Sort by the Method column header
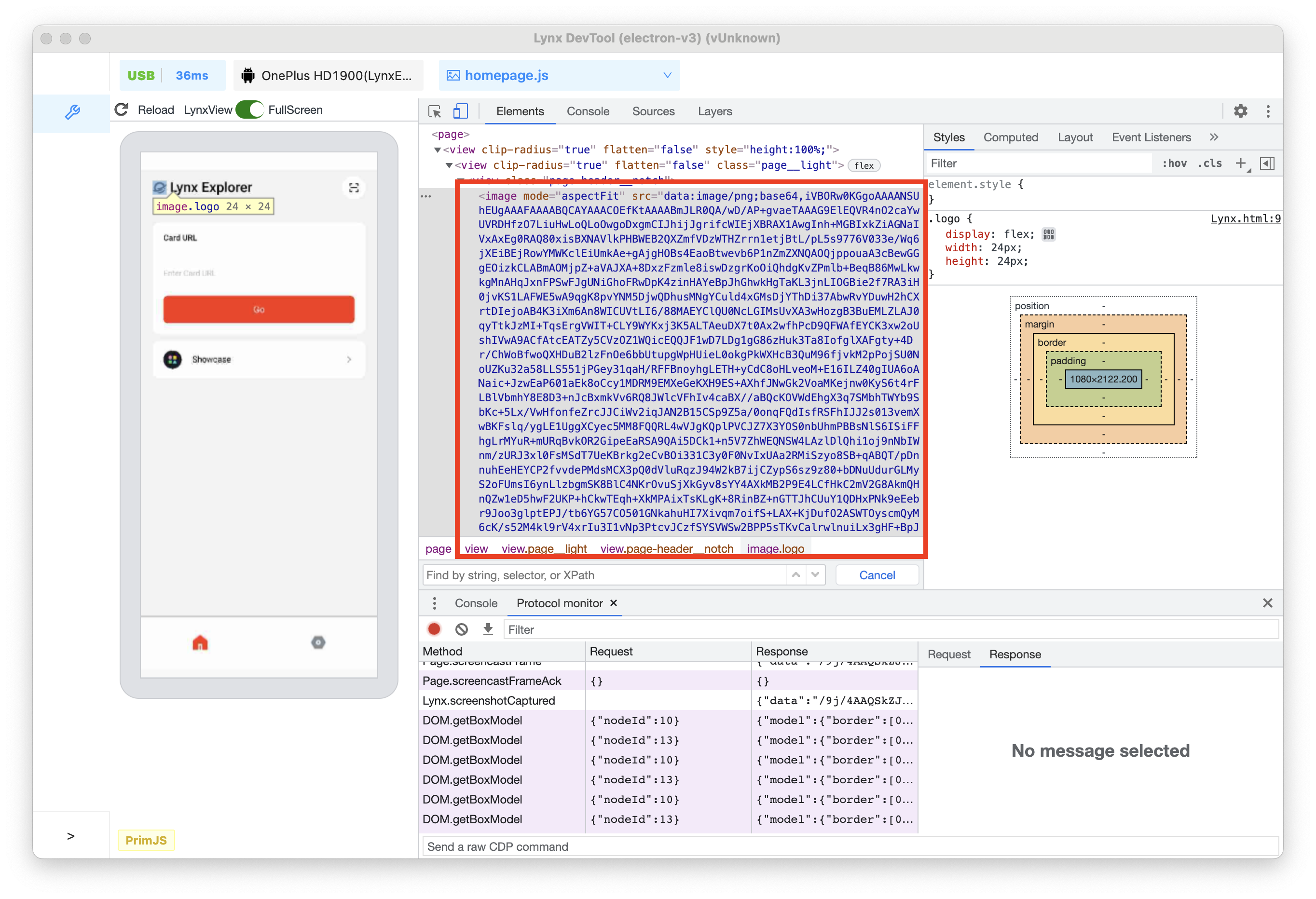Image resolution: width=1316 pixels, height=899 pixels. (502, 652)
